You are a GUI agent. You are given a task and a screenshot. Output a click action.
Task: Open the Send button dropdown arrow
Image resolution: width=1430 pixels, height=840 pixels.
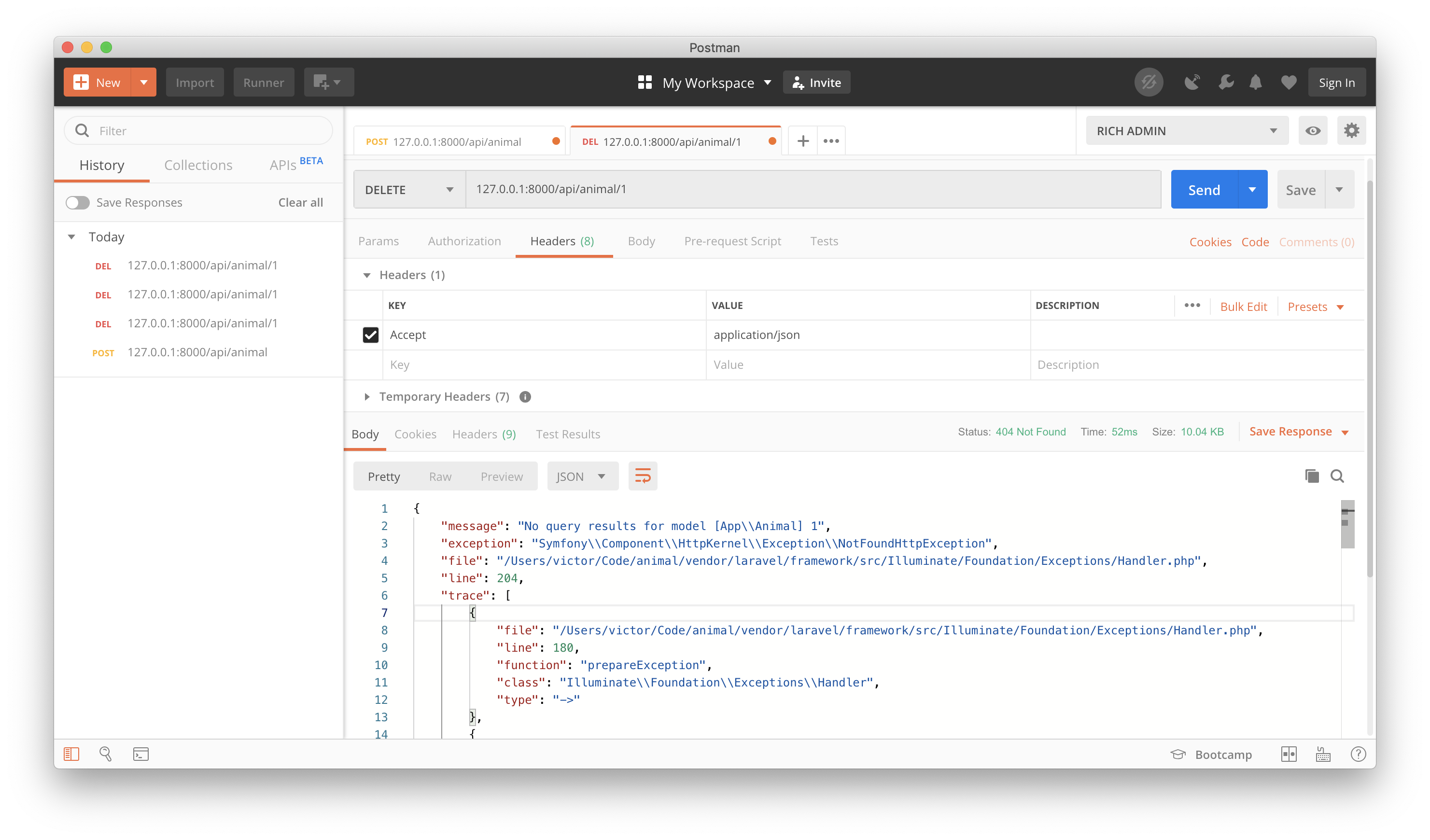(1252, 190)
